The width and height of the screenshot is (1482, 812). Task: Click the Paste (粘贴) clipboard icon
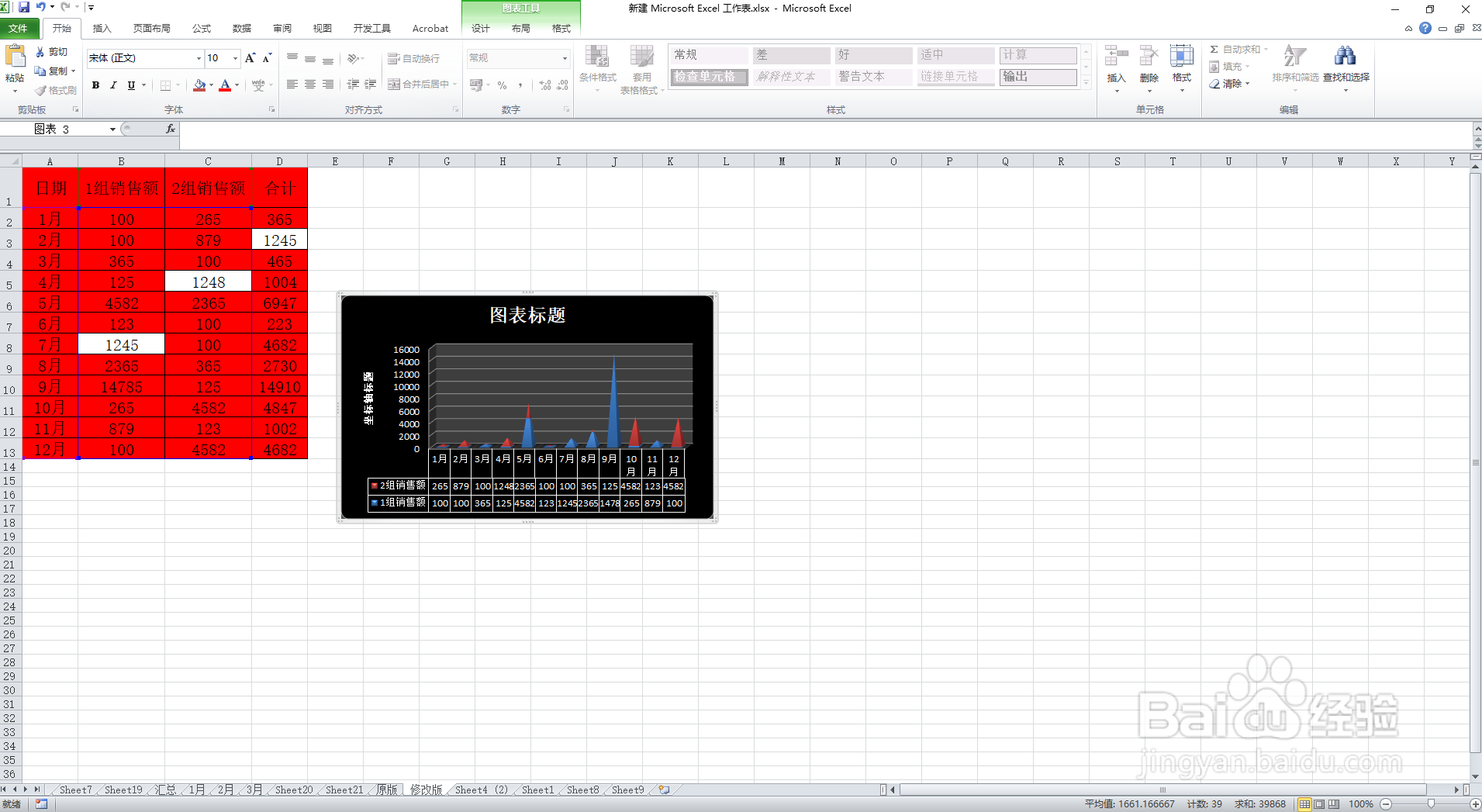click(x=15, y=57)
